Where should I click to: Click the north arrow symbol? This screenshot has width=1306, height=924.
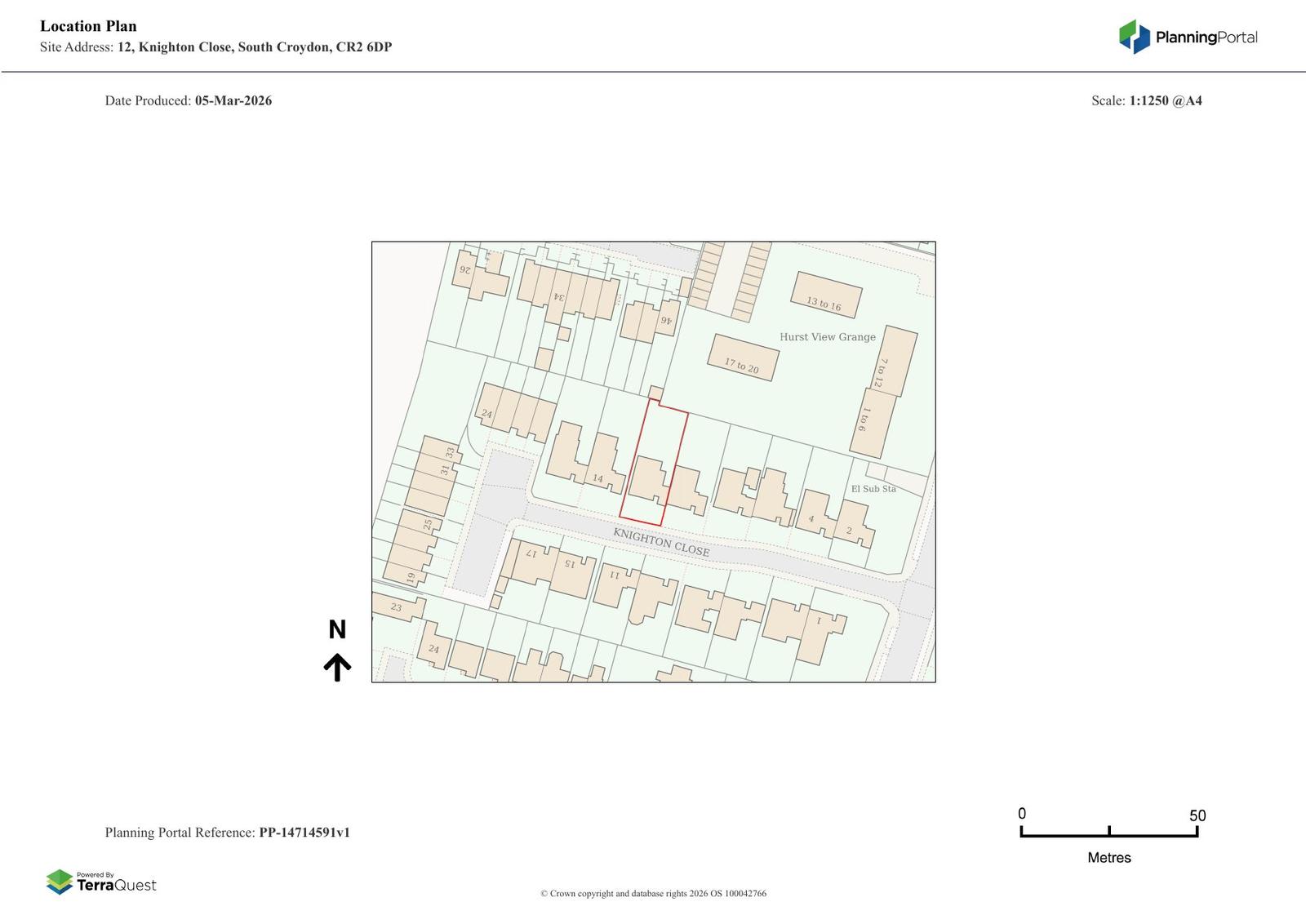coord(337,667)
